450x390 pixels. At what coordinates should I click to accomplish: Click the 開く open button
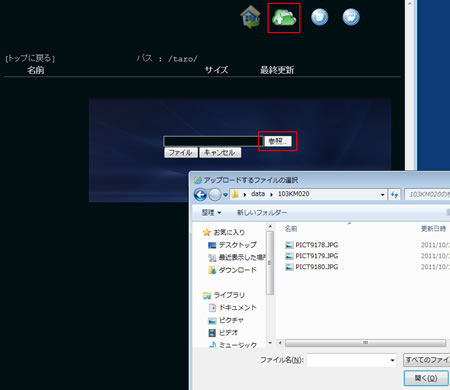point(426,378)
